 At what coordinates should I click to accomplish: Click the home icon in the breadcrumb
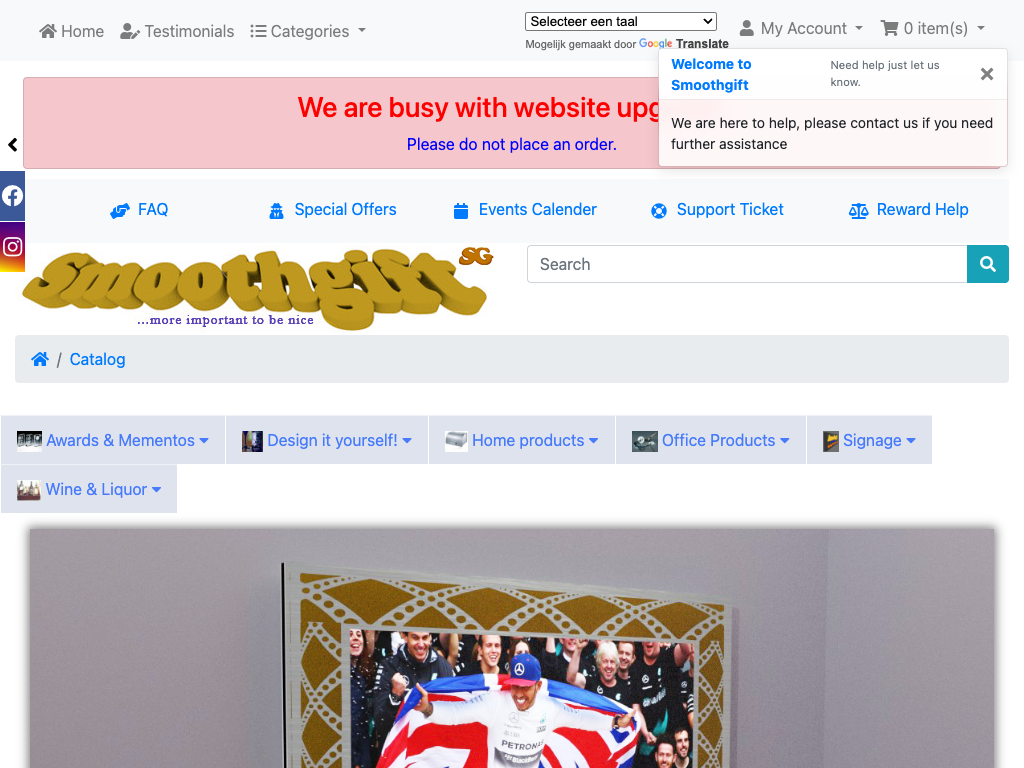click(40, 359)
